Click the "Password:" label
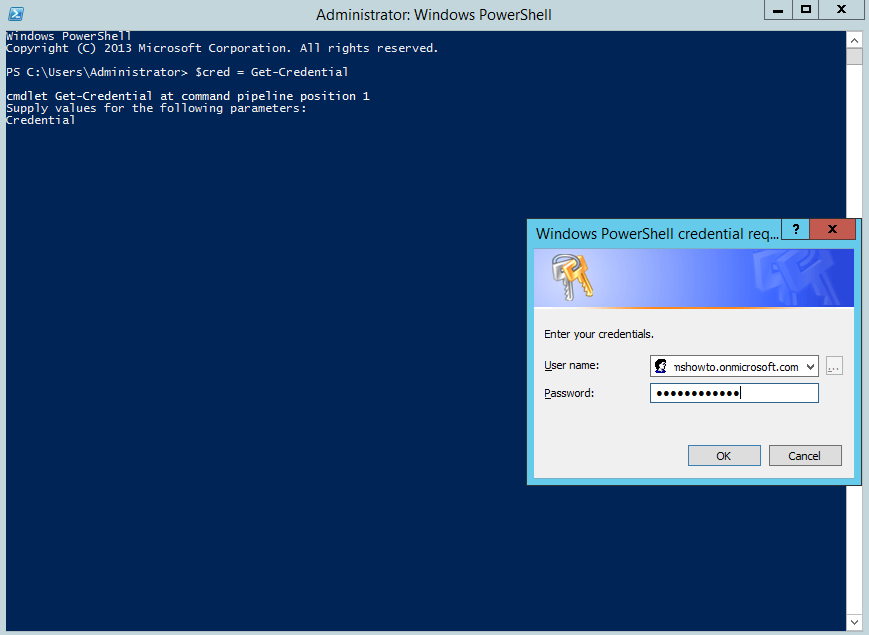869x635 pixels. click(569, 393)
